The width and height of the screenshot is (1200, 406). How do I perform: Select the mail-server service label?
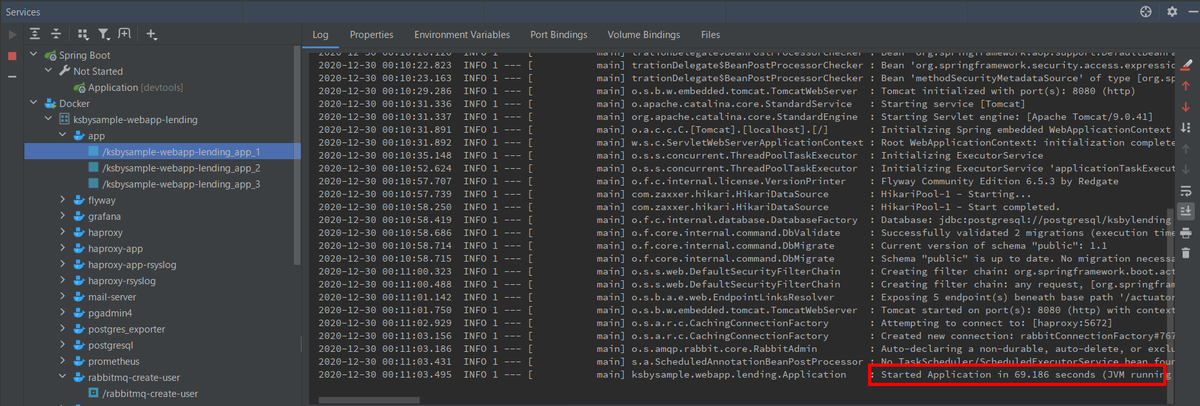113,296
